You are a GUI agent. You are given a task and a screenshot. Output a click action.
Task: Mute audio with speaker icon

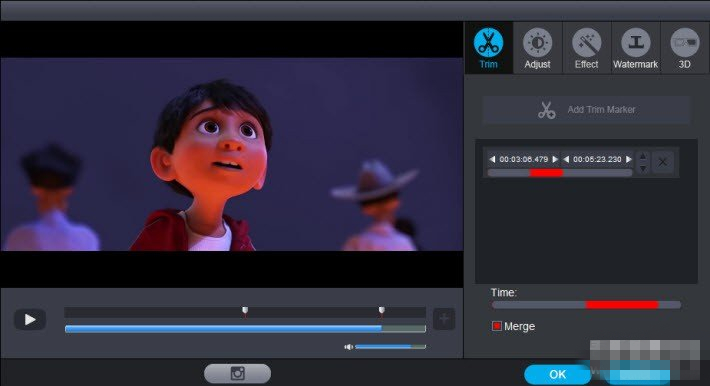click(x=348, y=347)
